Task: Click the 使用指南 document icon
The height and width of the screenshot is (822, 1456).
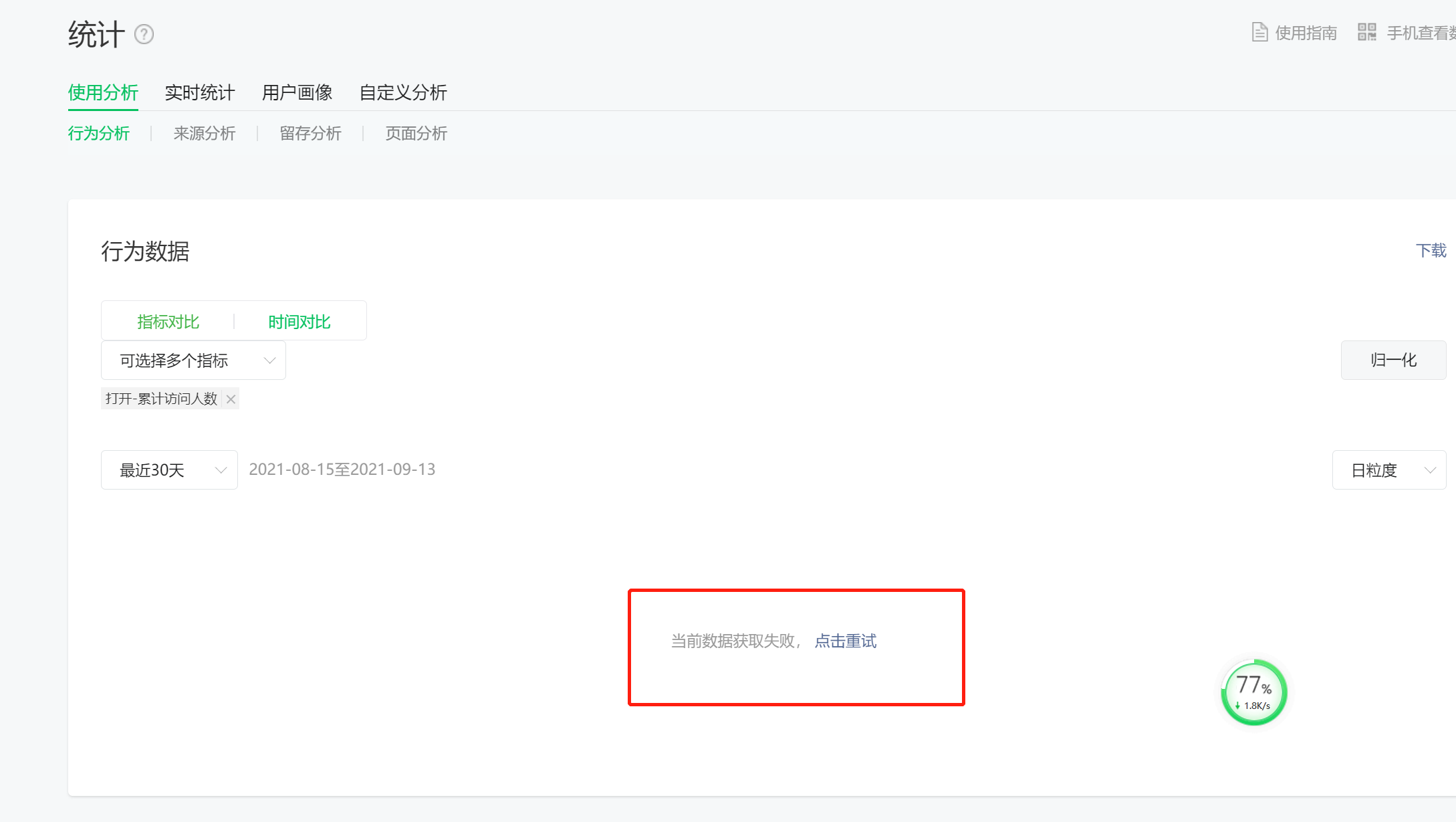Action: 1259,32
